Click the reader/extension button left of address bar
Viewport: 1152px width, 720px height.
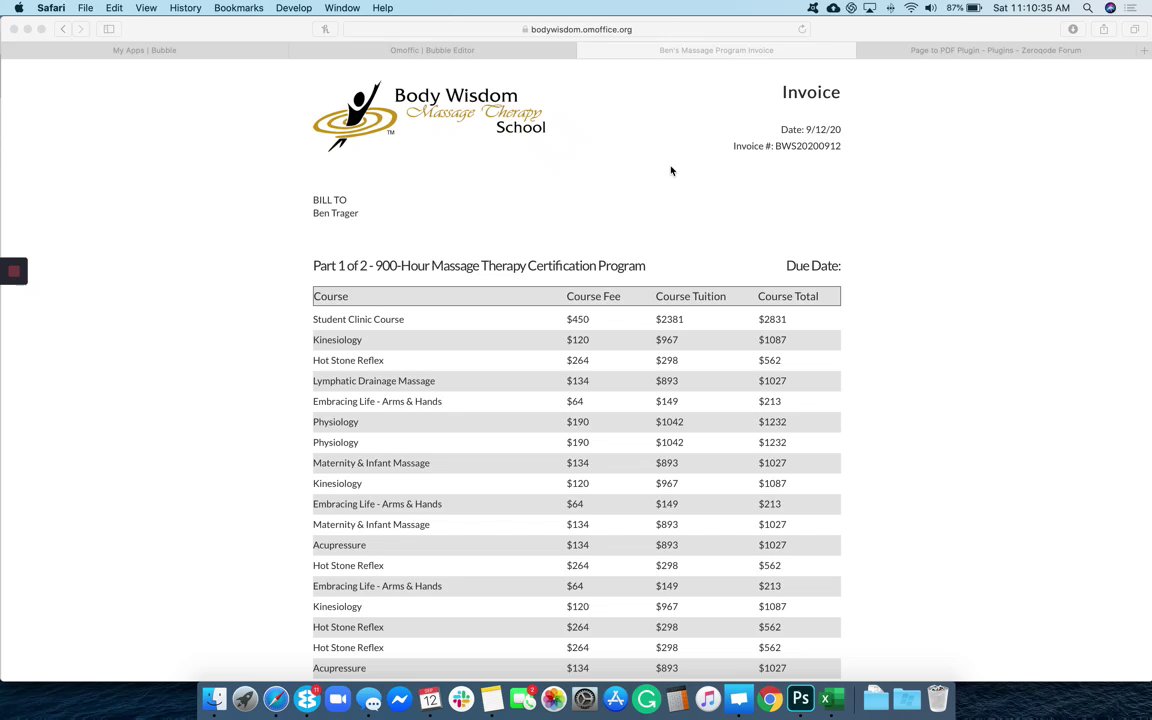click(325, 29)
